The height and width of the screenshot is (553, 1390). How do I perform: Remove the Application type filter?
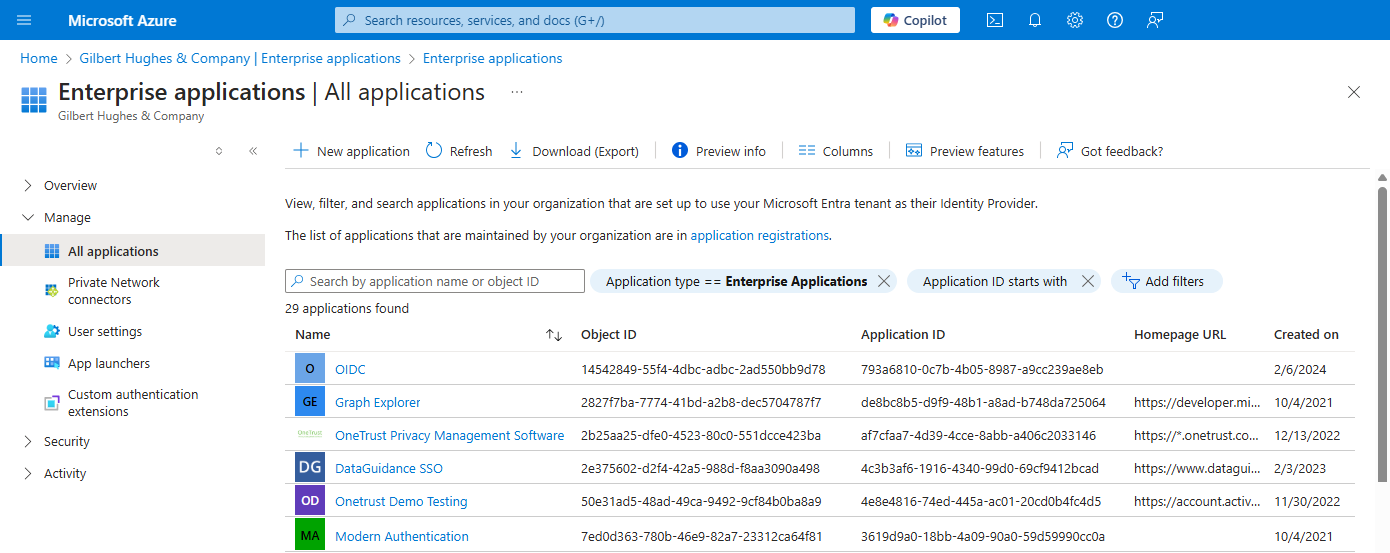[x=883, y=282]
